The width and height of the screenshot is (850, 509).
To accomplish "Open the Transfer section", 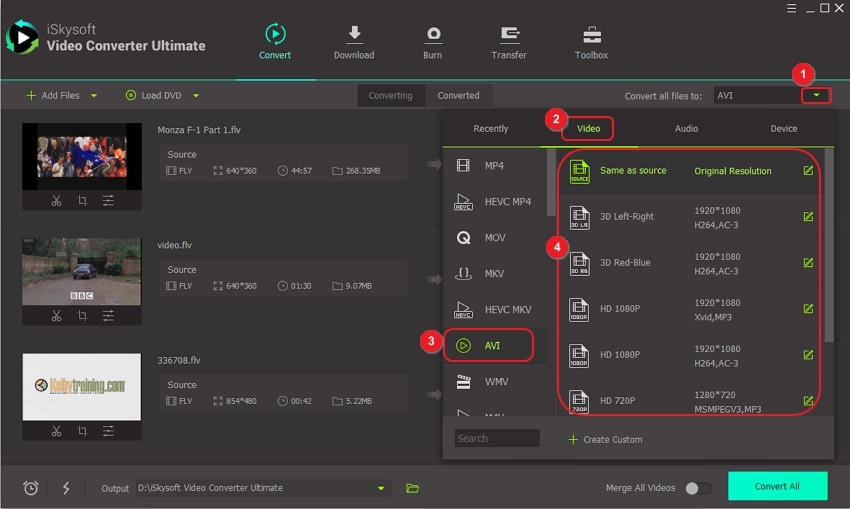I will point(508,42).
